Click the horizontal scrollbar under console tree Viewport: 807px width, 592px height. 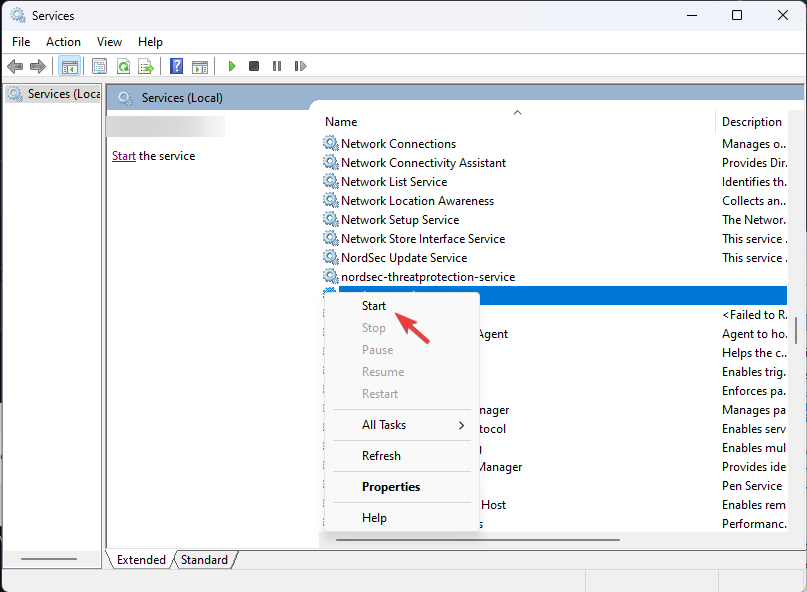[x=49, y=559]
